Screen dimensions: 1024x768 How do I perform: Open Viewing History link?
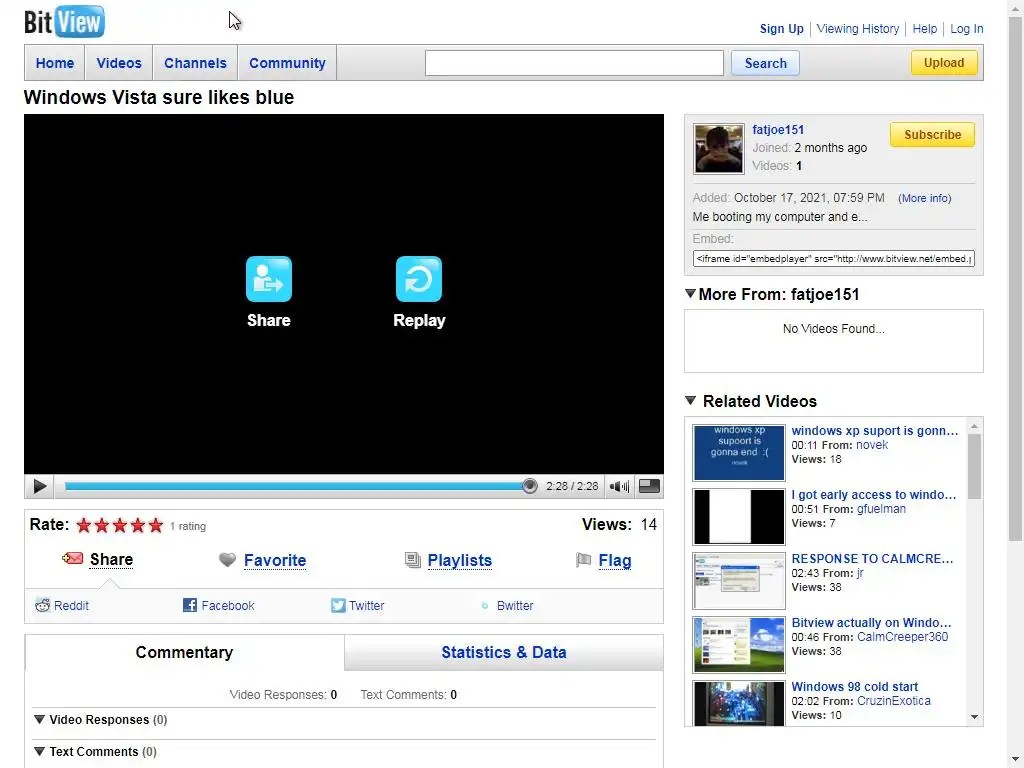(x=857, y=29)
